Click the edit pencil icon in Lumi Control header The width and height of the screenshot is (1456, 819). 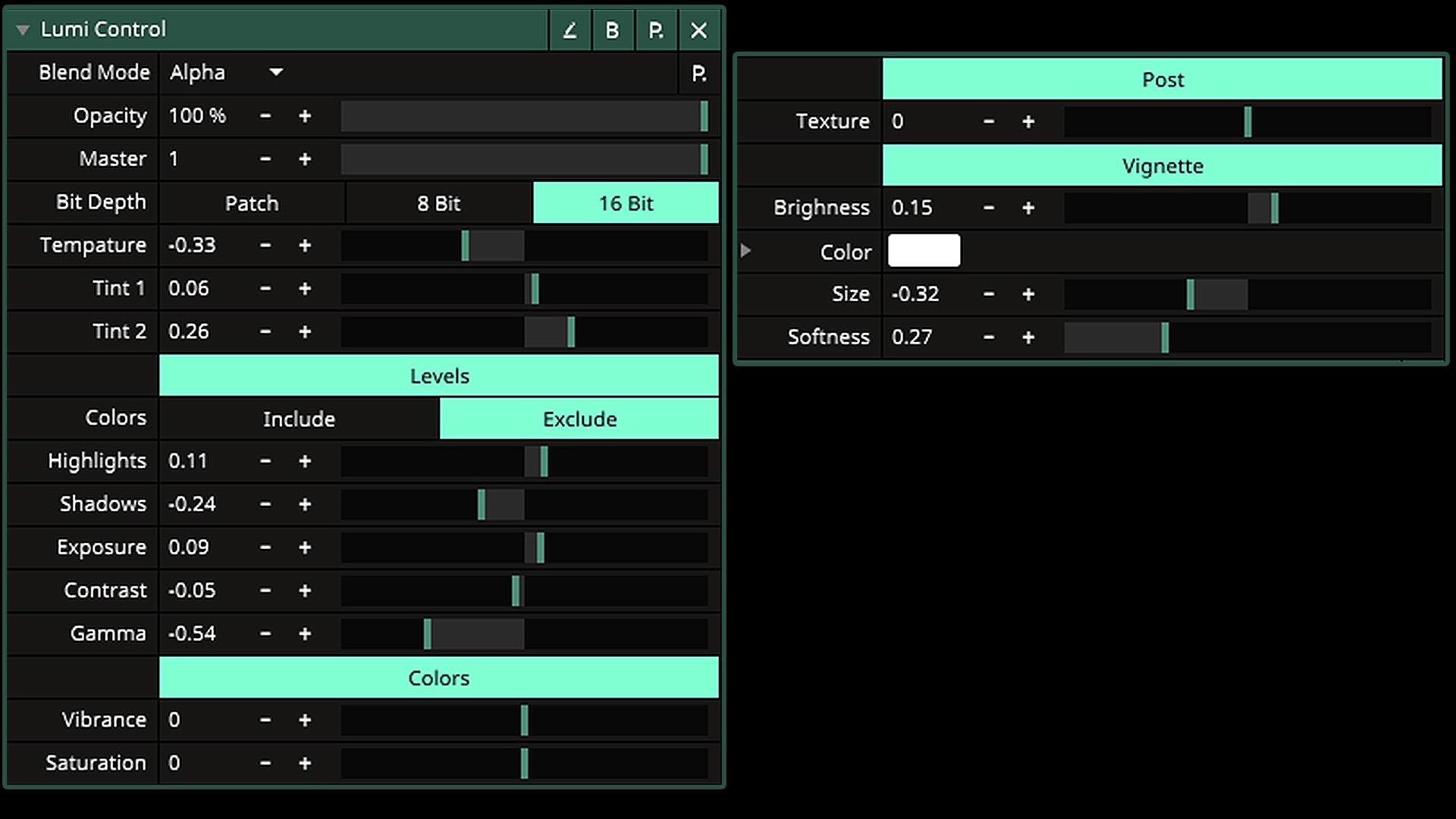click(570, 30)
